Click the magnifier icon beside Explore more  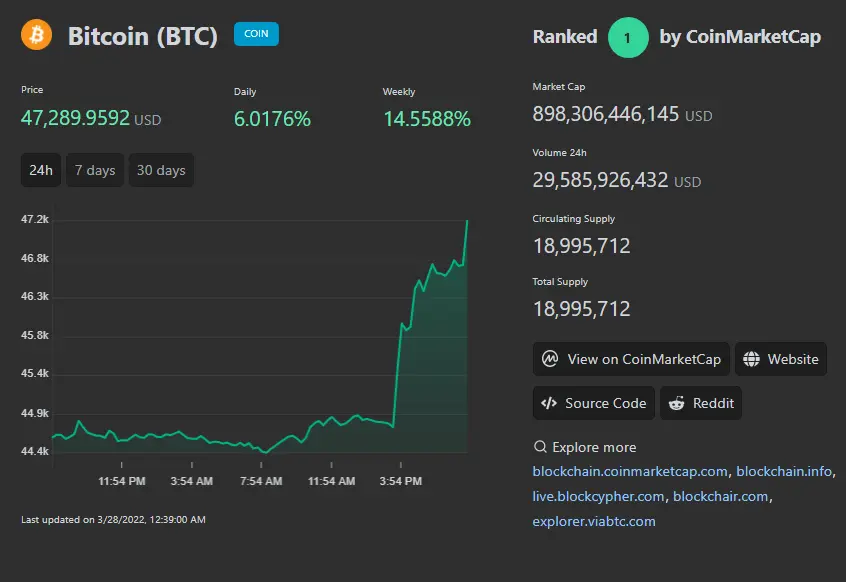pos(540,447)
